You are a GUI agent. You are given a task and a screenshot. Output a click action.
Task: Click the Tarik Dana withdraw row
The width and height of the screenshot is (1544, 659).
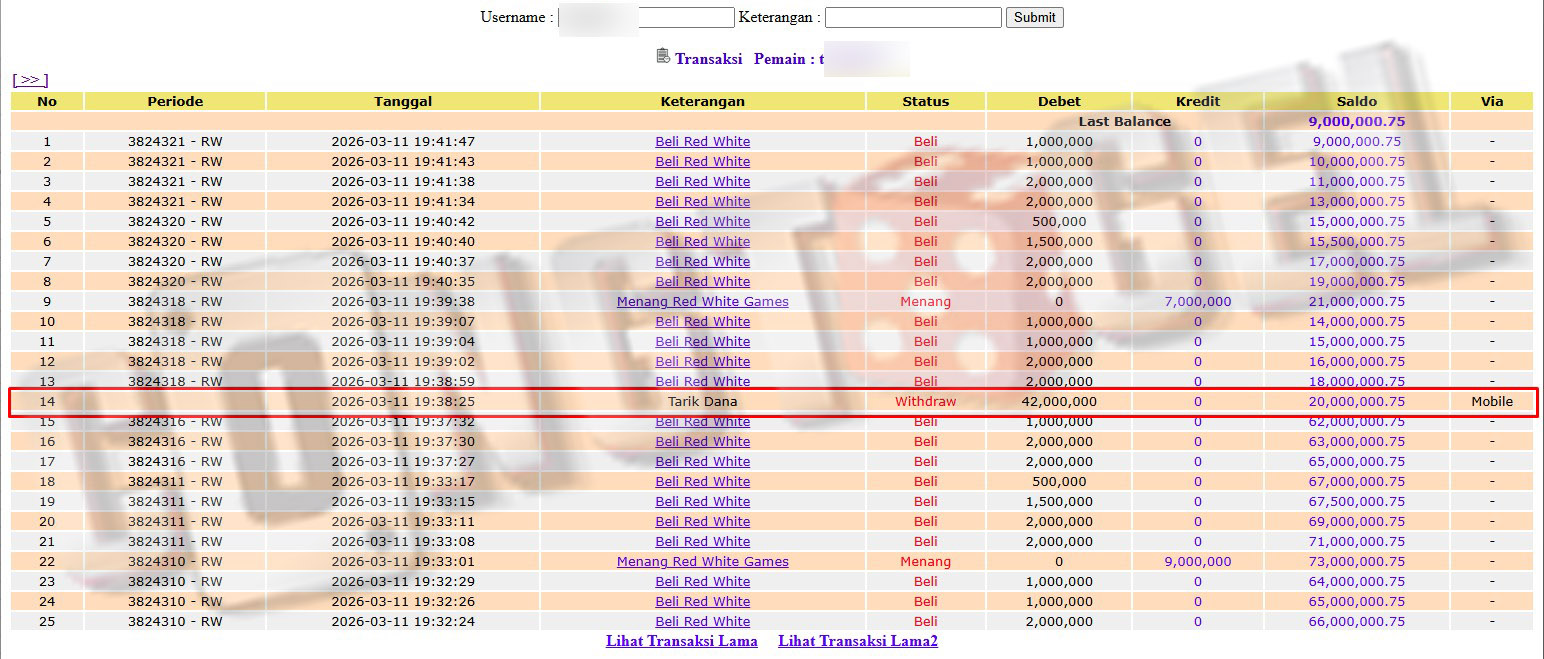(702, 401)
